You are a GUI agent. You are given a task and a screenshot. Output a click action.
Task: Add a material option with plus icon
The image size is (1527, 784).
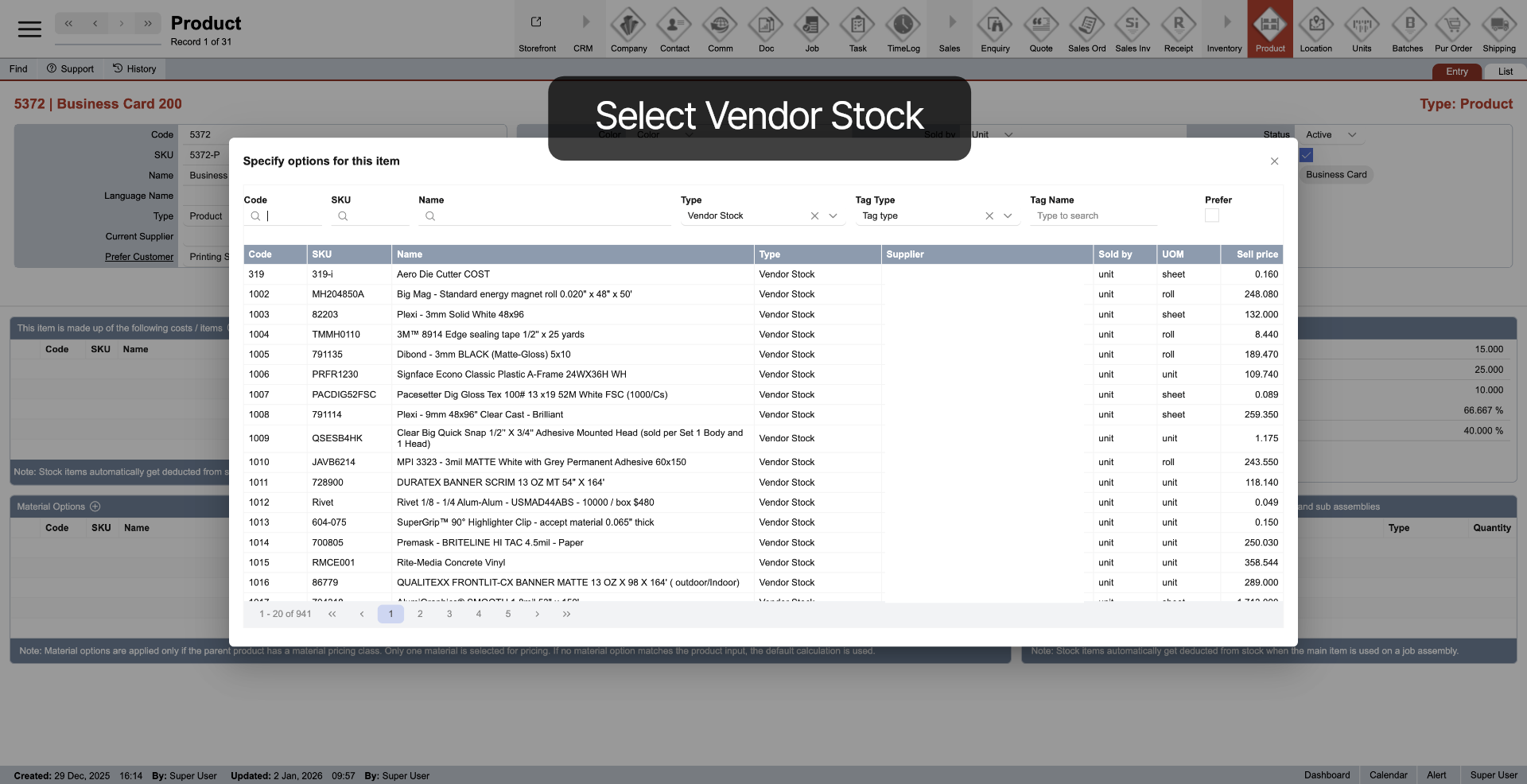95,506
